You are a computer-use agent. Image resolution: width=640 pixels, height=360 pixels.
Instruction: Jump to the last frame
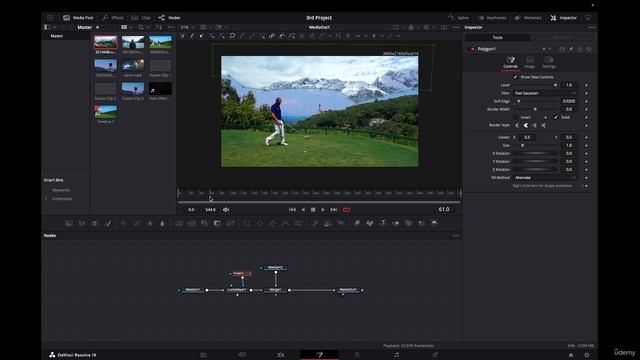[x=334, y=210]
